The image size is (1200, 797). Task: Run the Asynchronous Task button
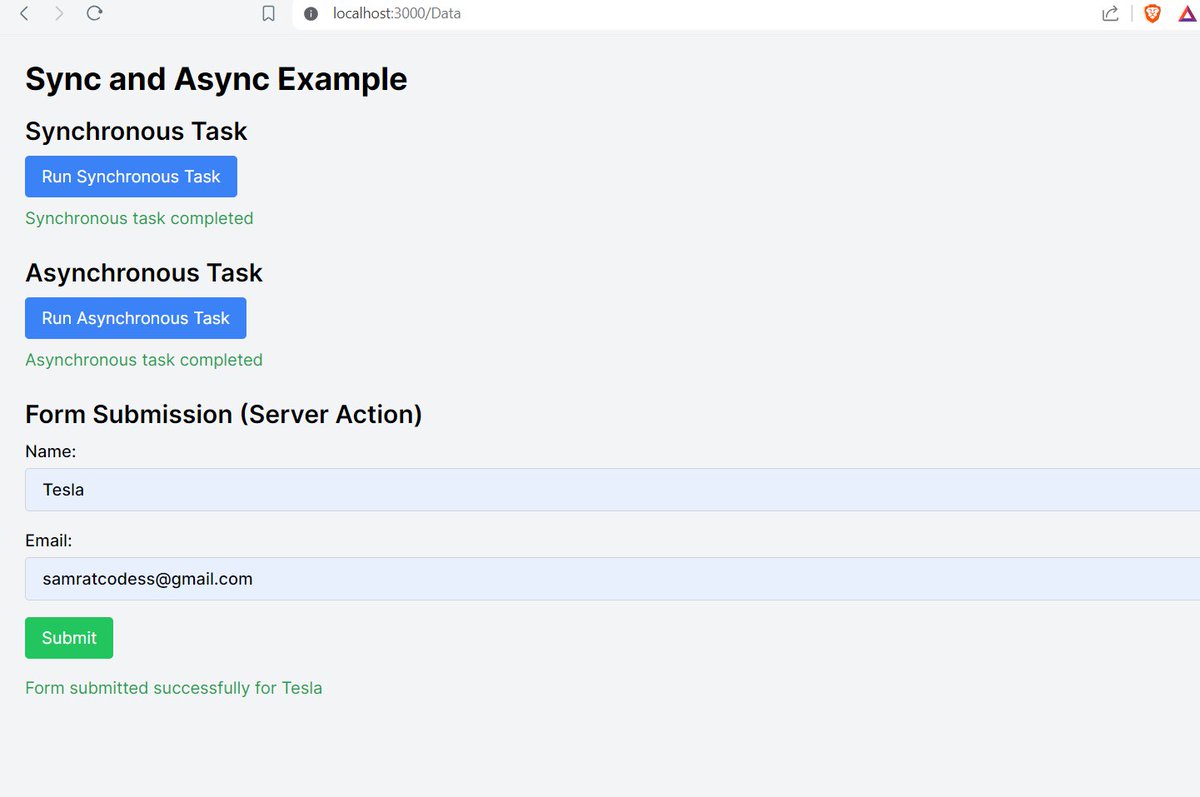(x=135, y=318)
